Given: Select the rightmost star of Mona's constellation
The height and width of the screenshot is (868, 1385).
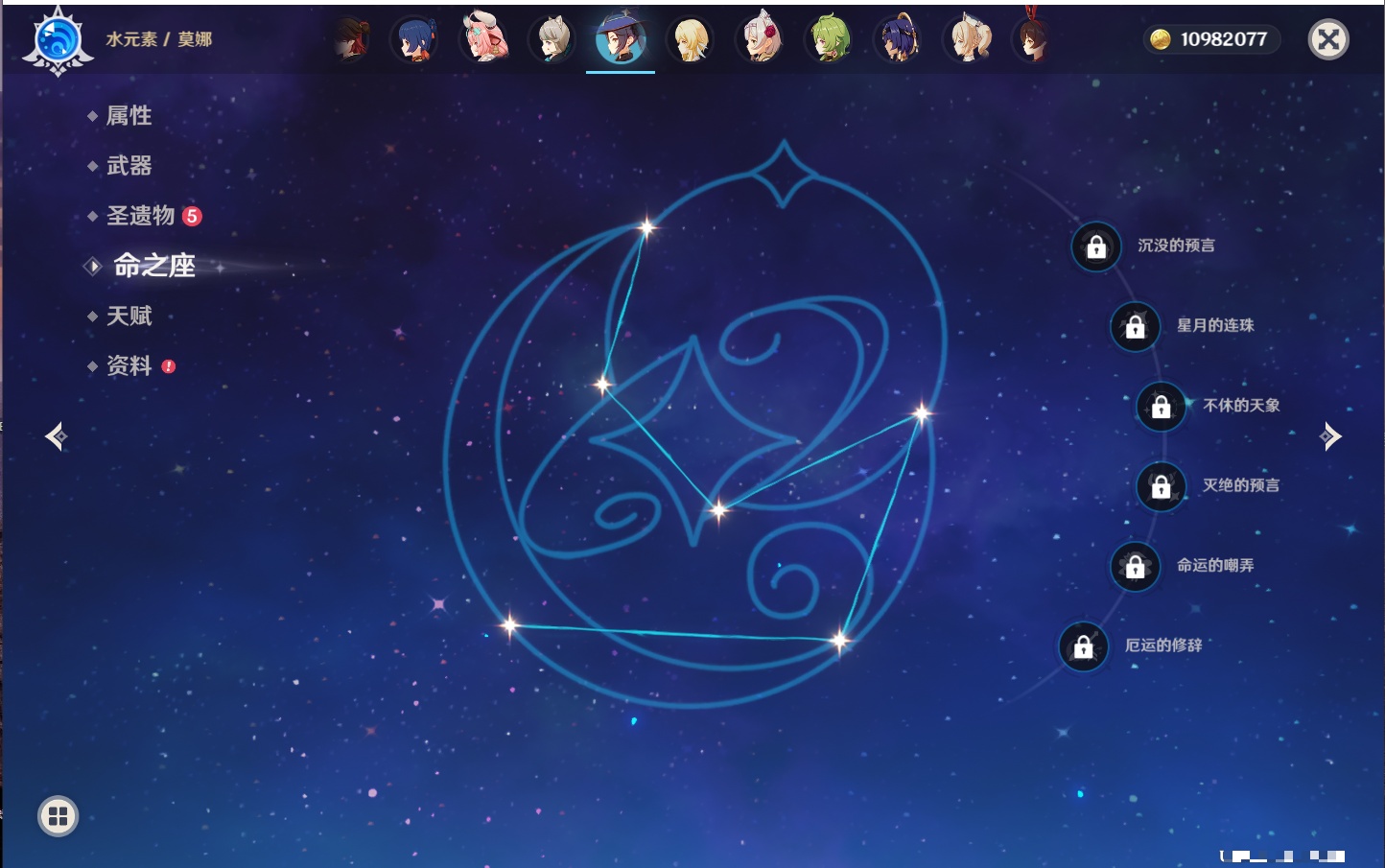Looking at the screenshot, I should pos(922,413).
